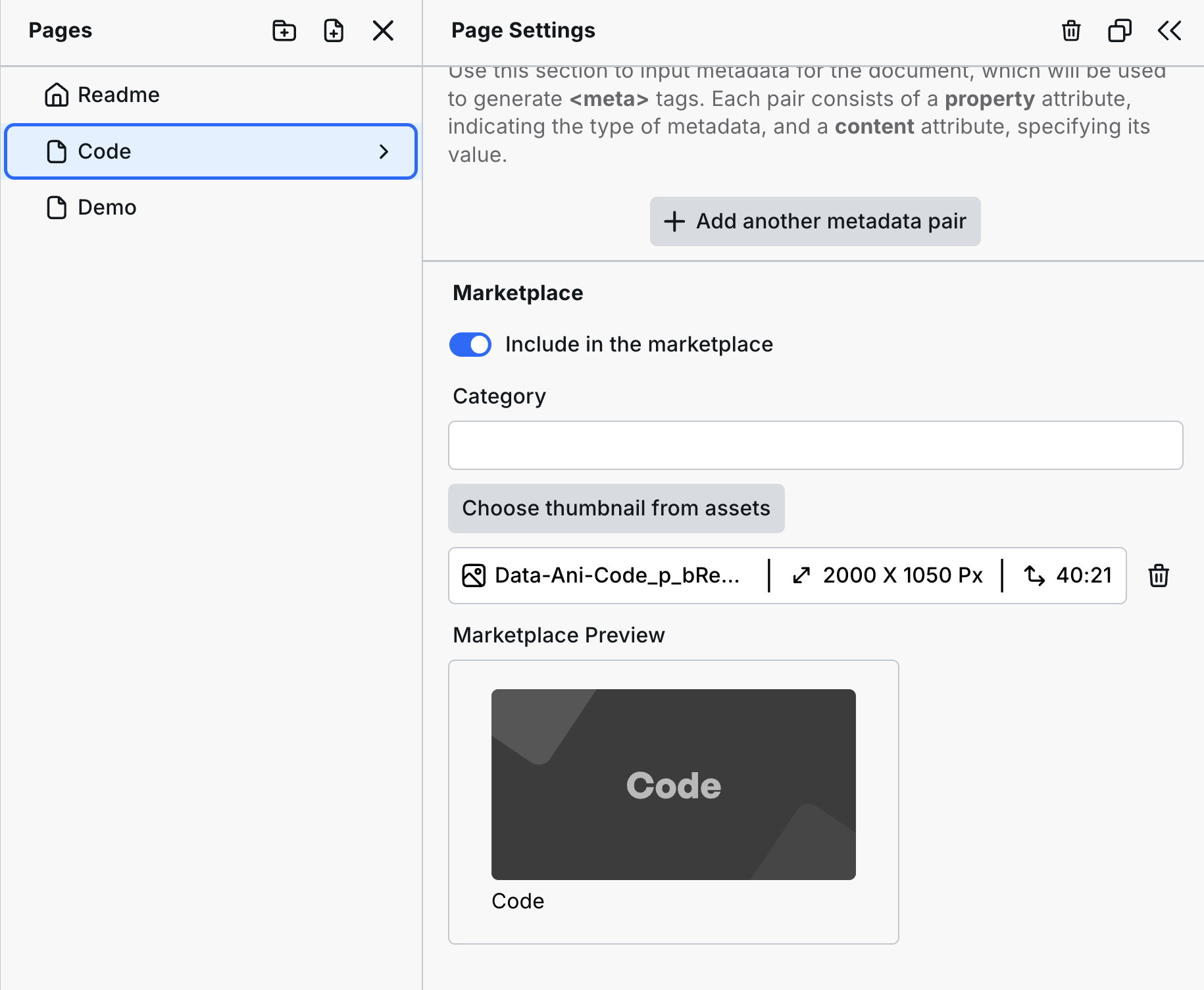Viewport: 1204px width, 990px height.
Task: Add a new page in Pages panel
Action: [x=334, y=30]
